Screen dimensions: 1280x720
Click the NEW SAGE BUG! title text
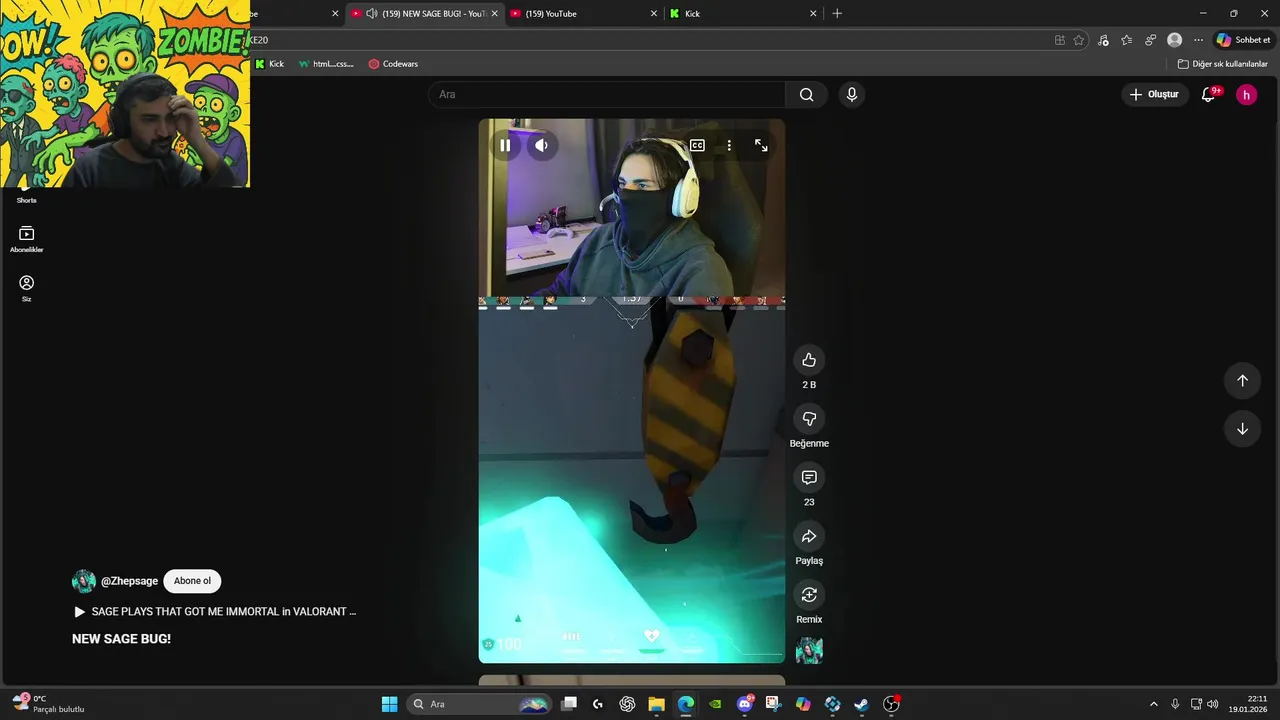click(121, 638)
